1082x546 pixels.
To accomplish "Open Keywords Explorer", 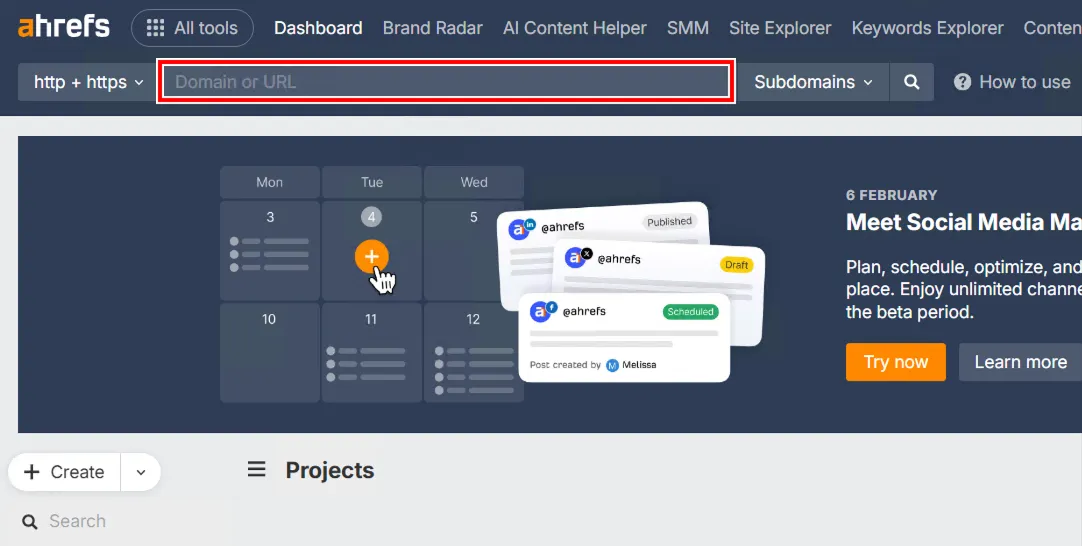I will (927, 28).
